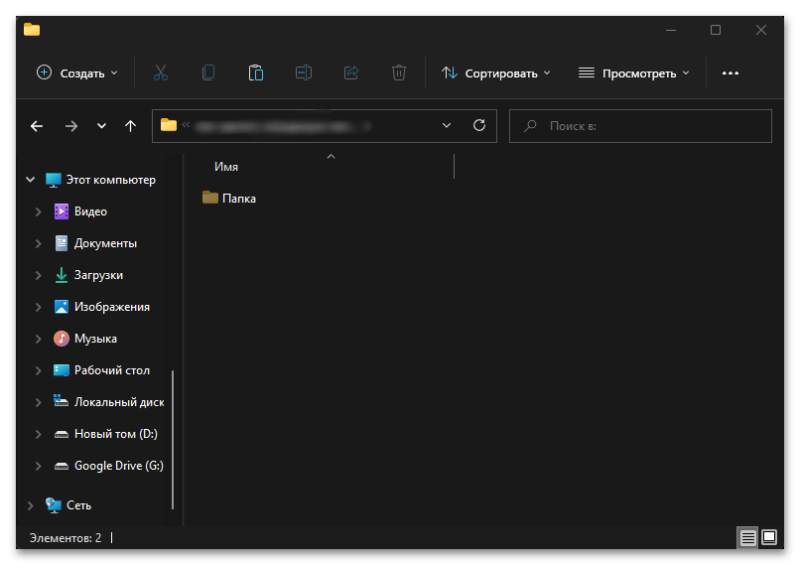Refresh the current folder view
The height and width of the screenshot is (565, 800).
pos(479,126)
